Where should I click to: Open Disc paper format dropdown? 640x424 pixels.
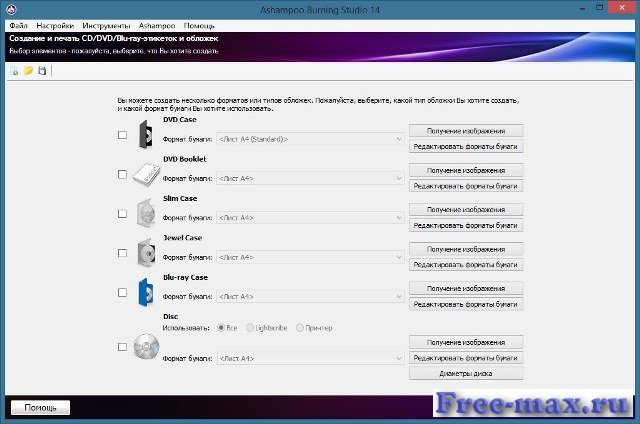pyautogui.click(x=310, y=358)
